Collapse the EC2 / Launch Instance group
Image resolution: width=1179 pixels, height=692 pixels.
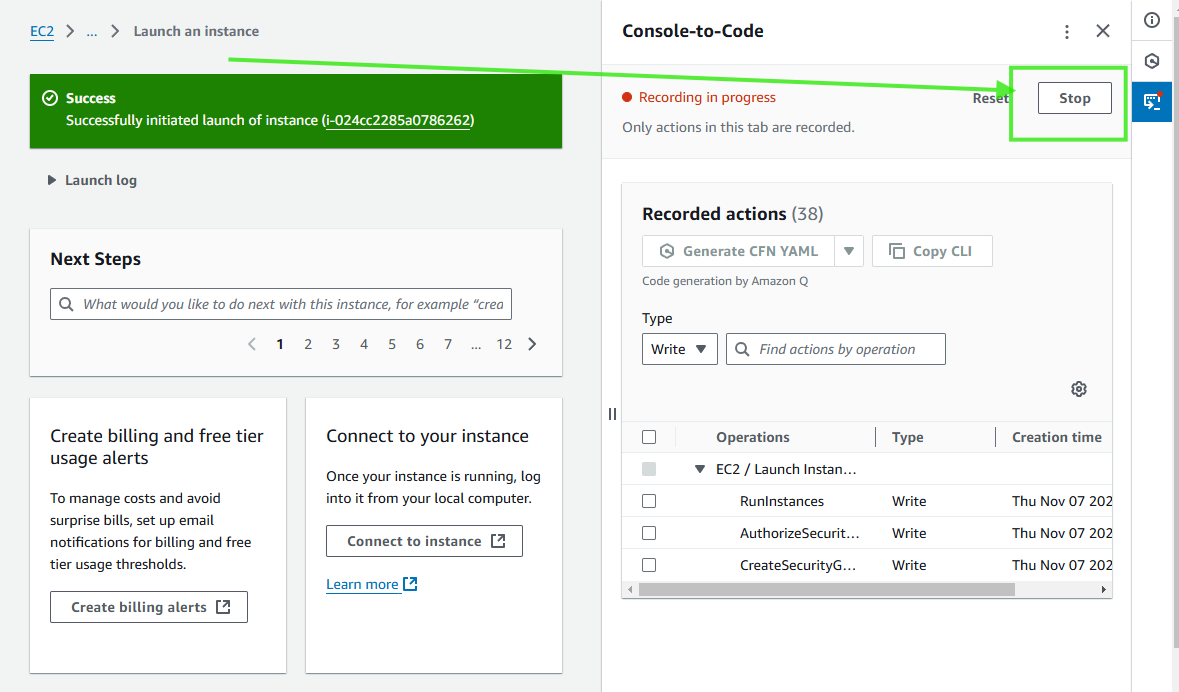click(700, 469)
